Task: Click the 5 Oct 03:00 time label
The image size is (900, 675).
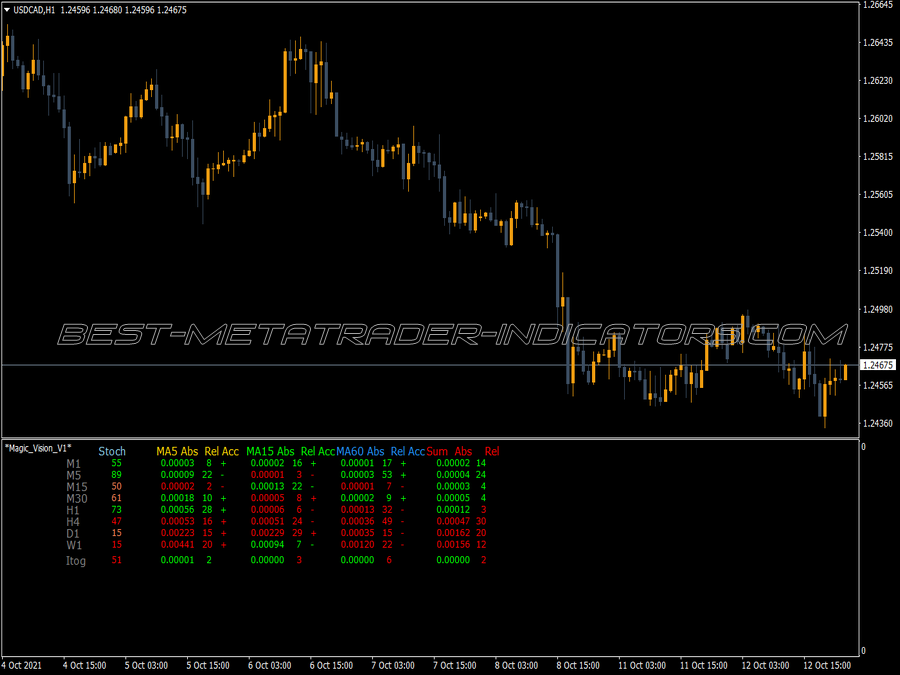Action: click(x=146, y=666)
